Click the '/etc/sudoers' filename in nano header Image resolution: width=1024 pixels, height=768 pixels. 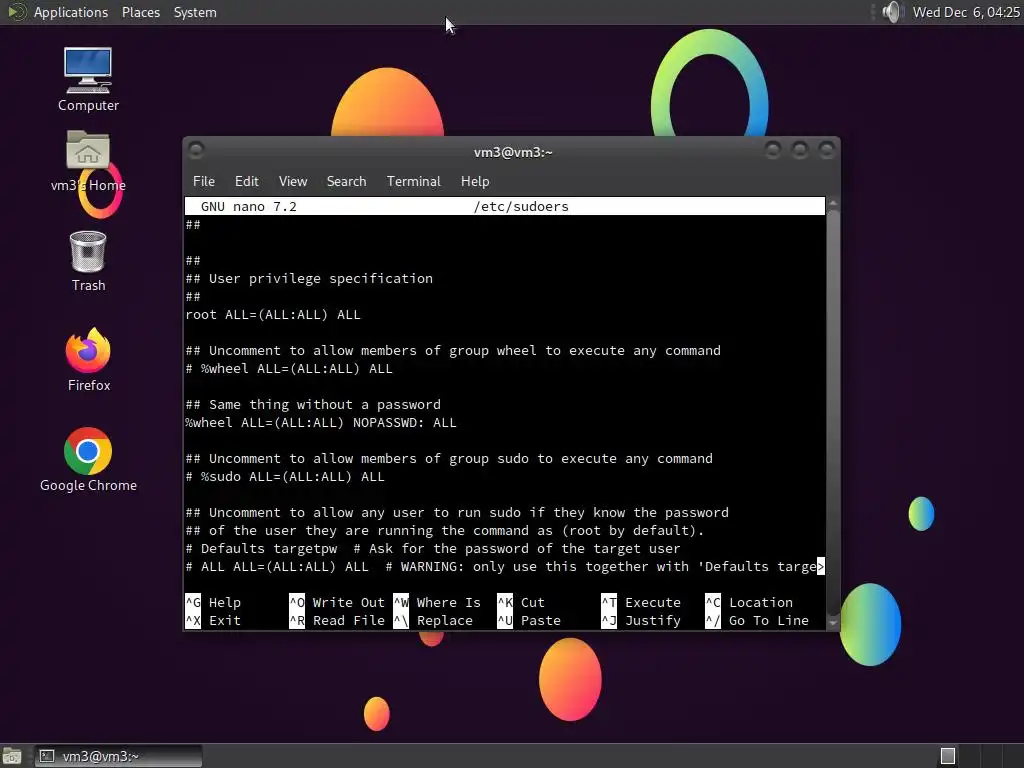point(521,206)
